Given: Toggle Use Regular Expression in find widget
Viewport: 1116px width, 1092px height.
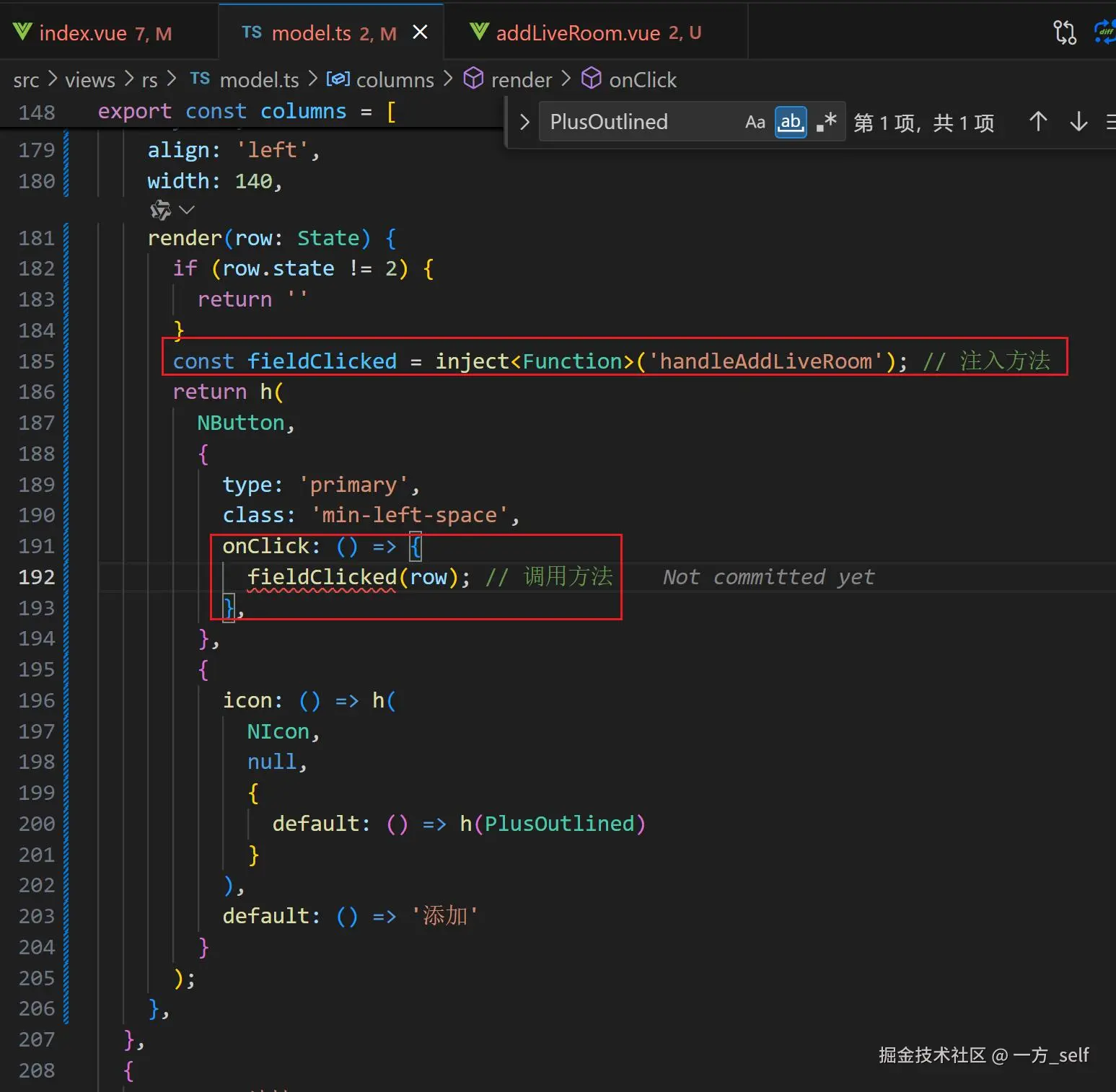Looking at the screenshot, I should click(827, 122).
